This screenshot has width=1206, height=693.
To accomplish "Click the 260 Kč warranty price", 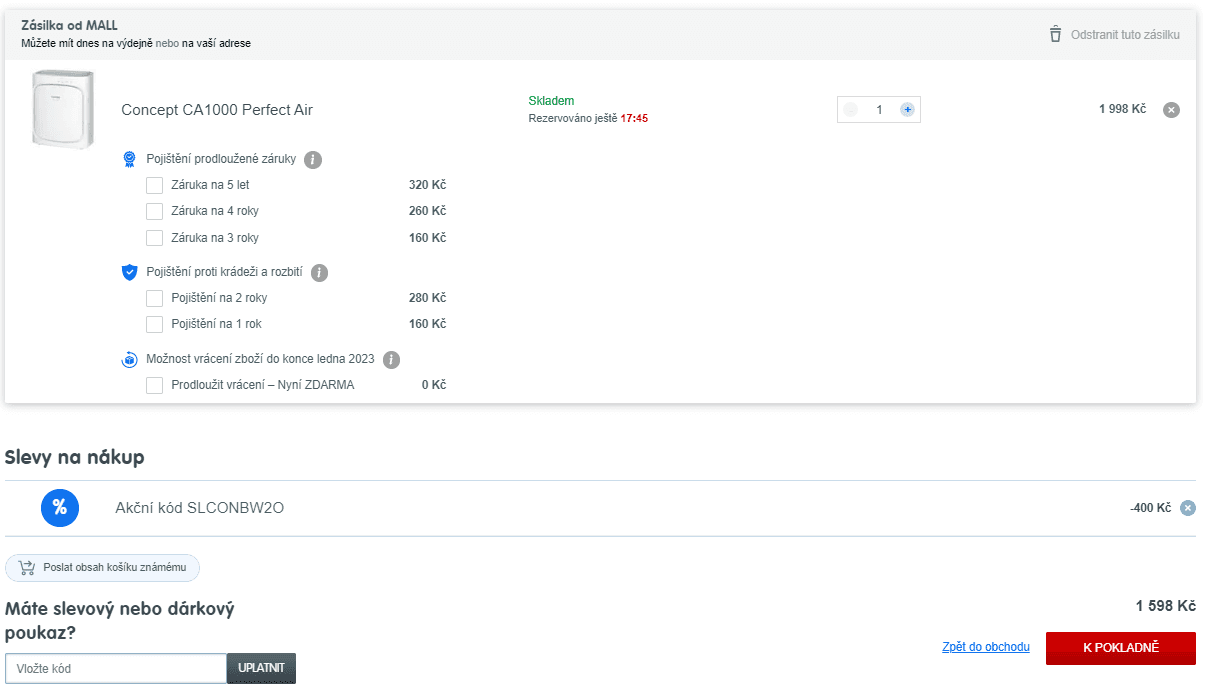I will pos(427,211).
